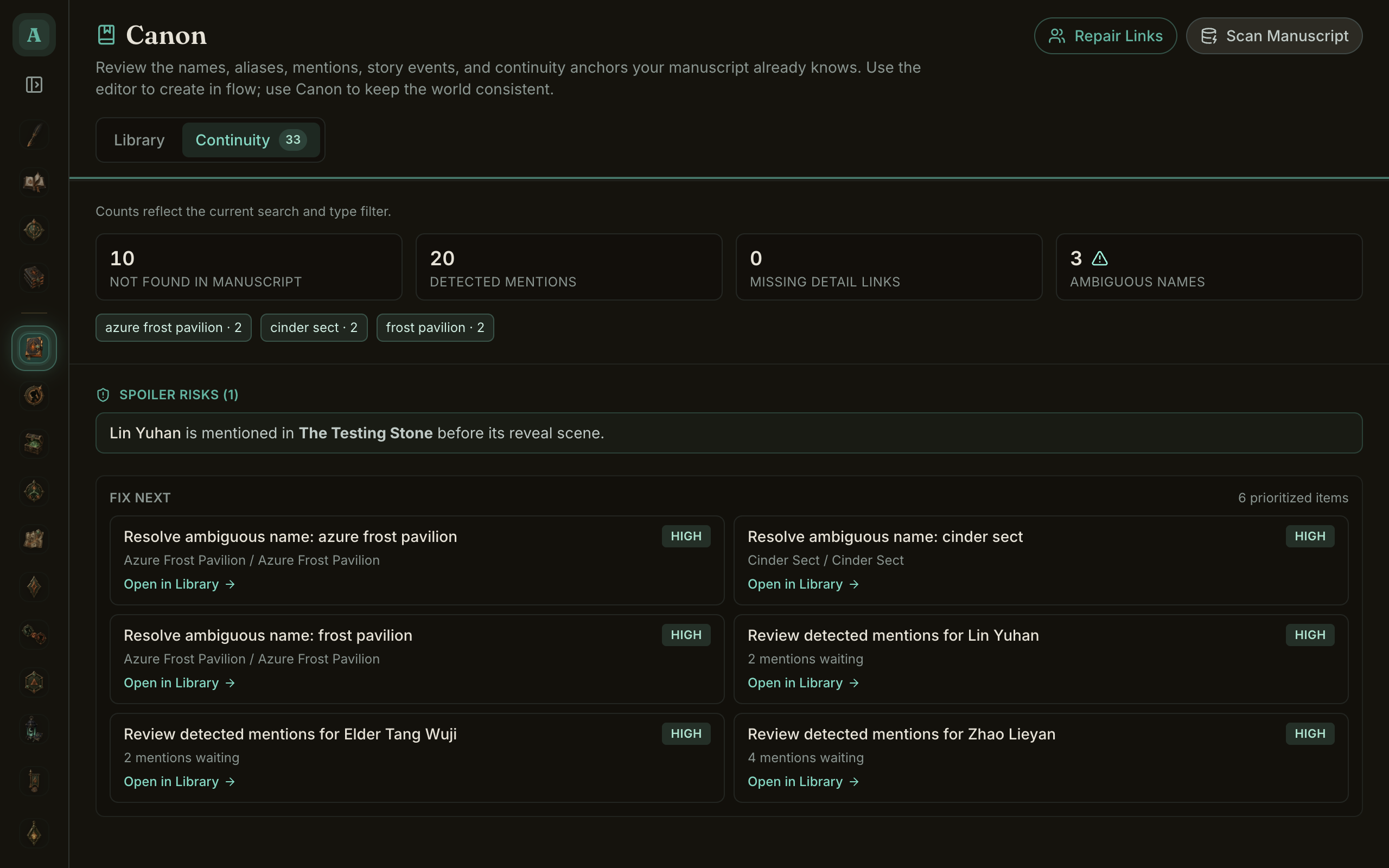Open the Detected Mentions stat card
1389x868 pixels.
(569, 267)
